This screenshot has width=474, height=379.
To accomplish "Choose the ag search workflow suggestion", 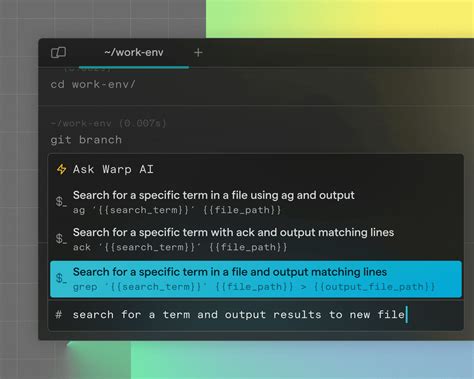I will [256, 202].
